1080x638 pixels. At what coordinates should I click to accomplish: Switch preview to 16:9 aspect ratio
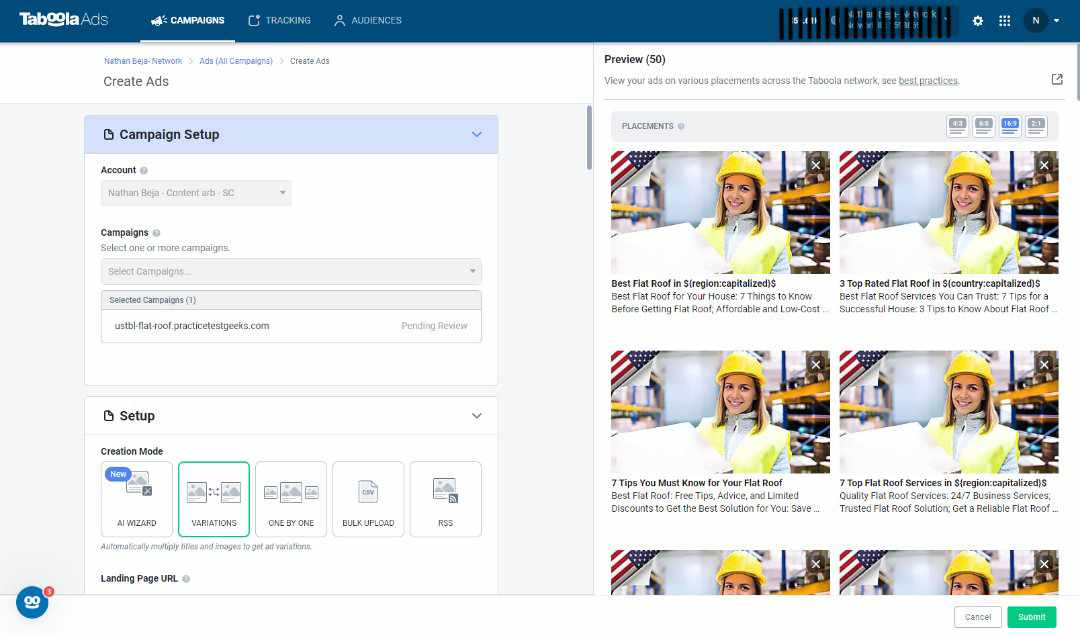[x=1010, y=126]
